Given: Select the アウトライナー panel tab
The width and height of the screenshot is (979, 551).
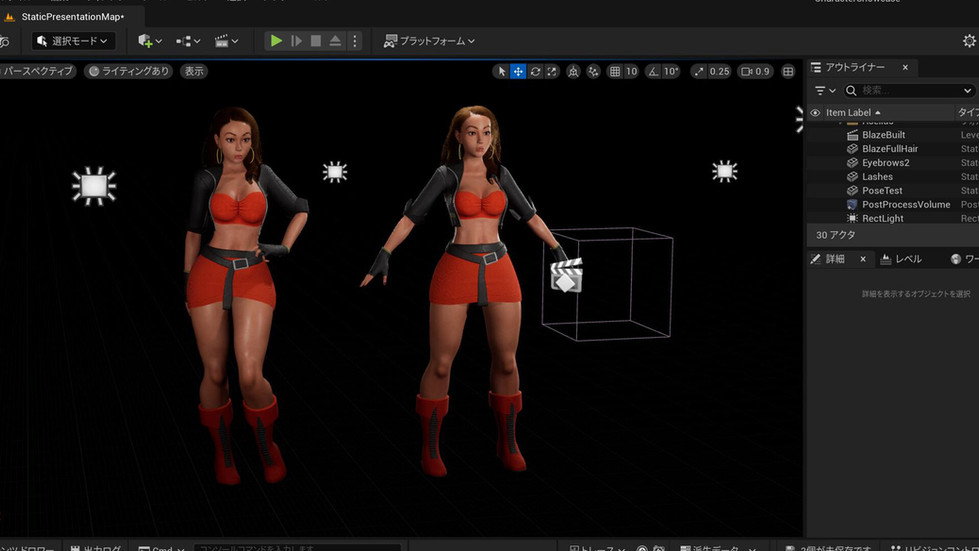Looking at the screenshot, I should point(855,67).
